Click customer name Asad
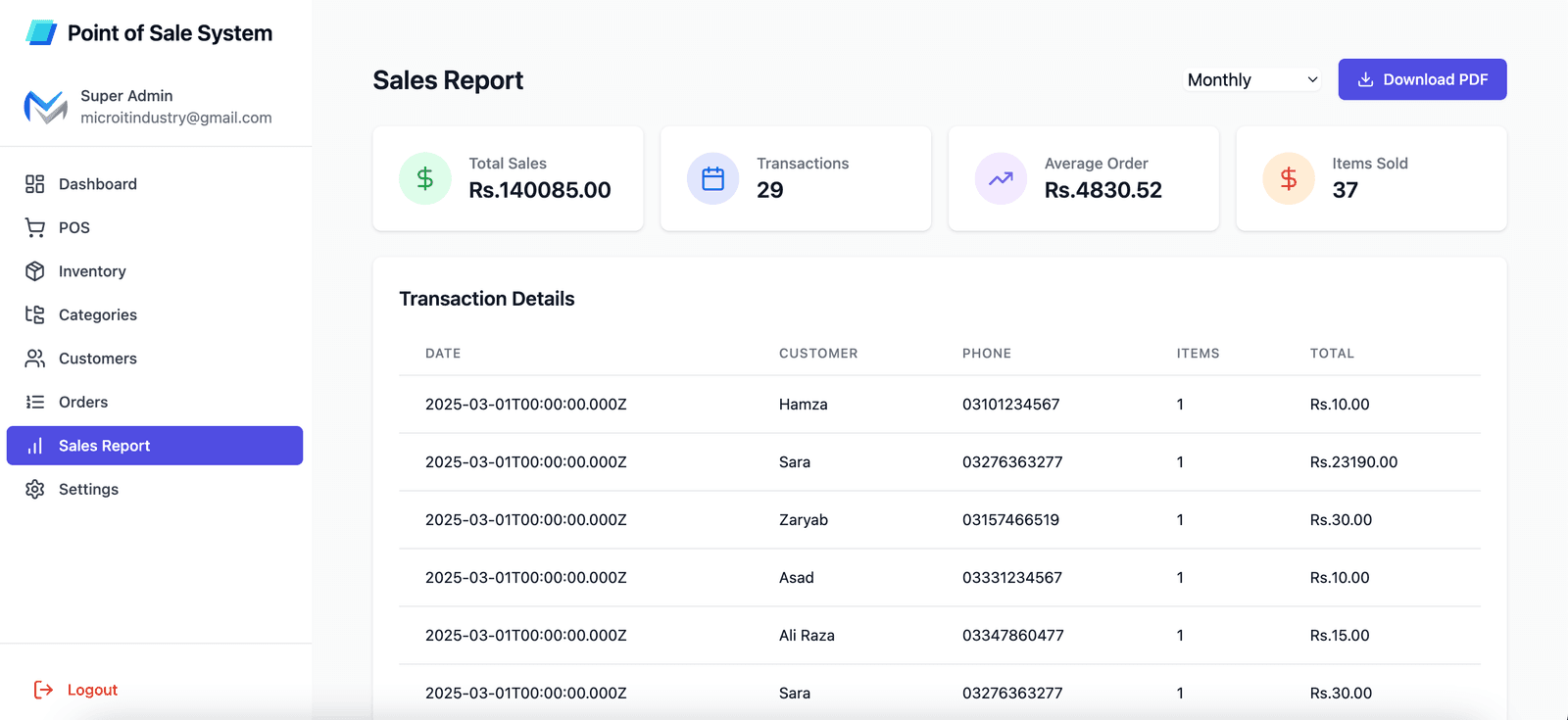Screen dimensions: 1568x720 797,578
